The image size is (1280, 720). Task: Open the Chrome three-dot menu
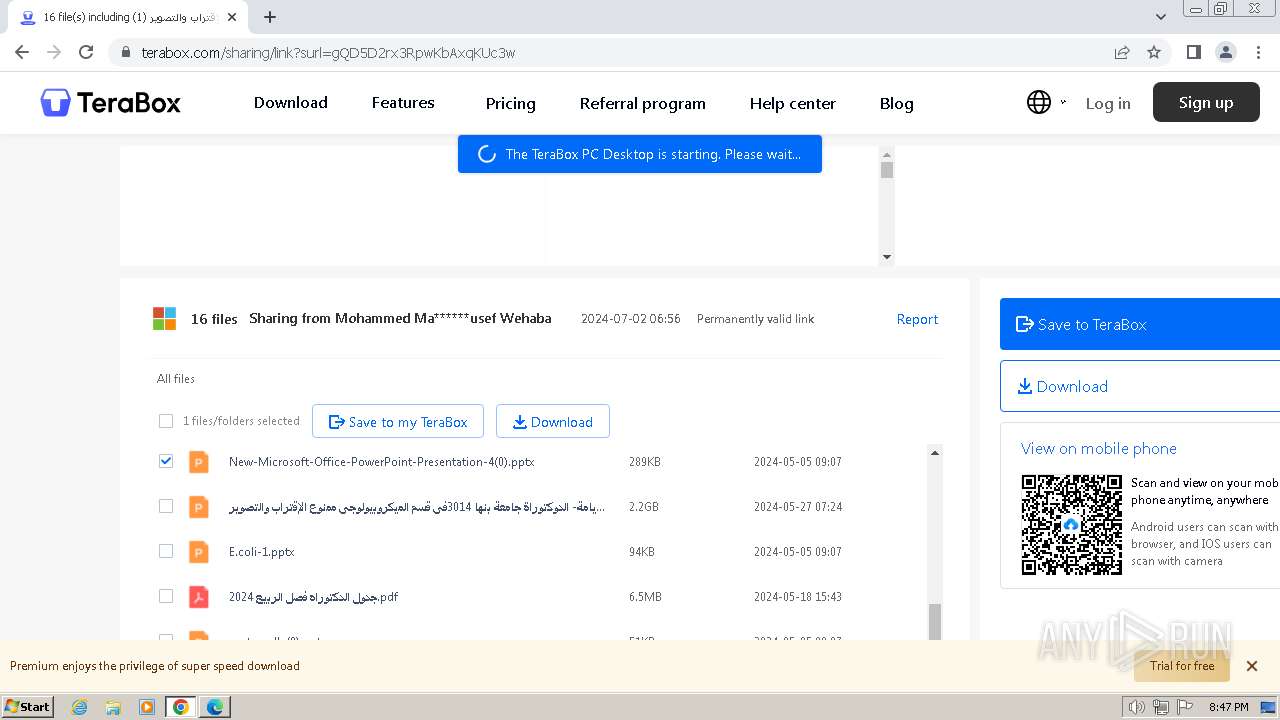[x=1257, y=52]
